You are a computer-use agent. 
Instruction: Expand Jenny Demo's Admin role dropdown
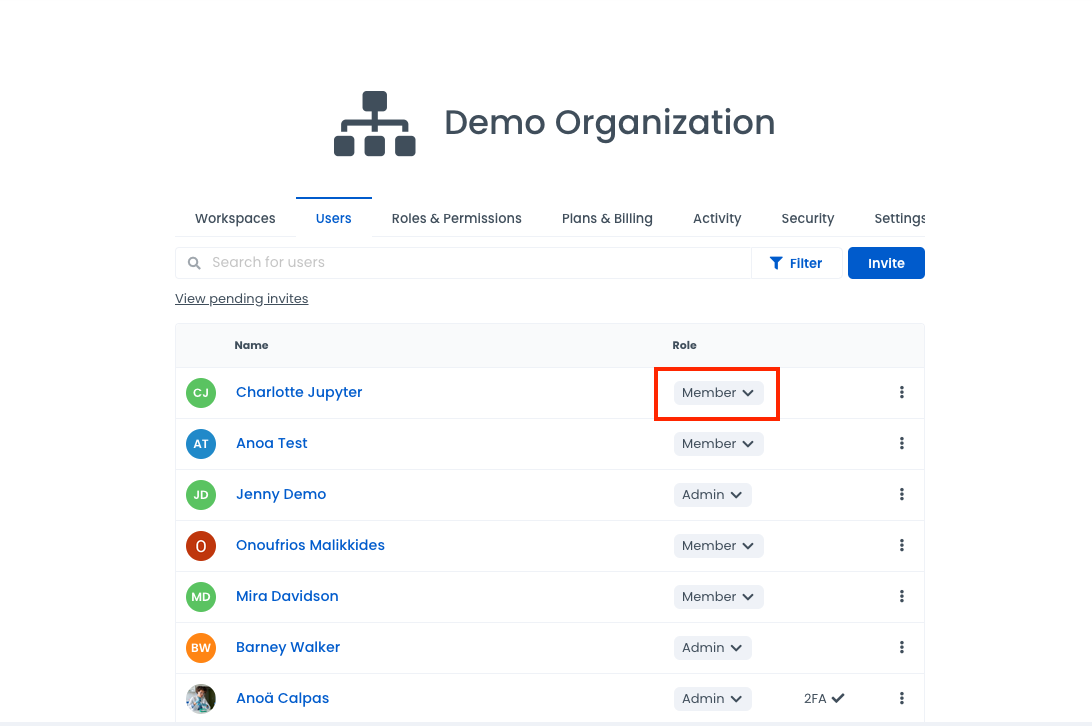(712, 495)
